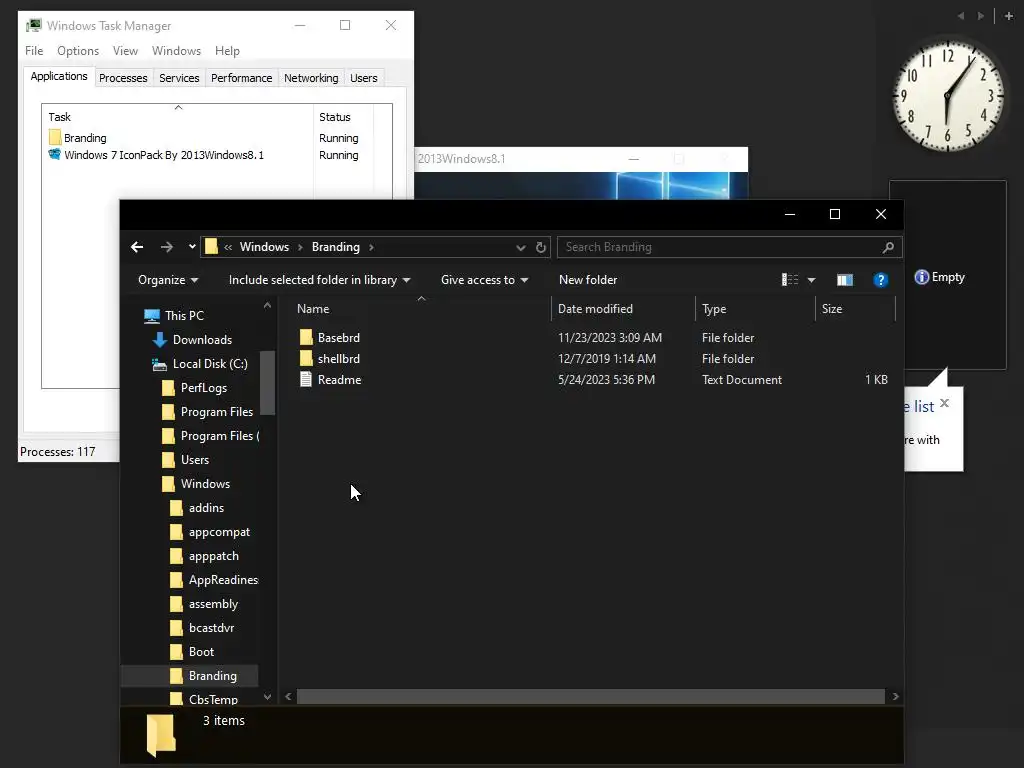Select the Users folder in tree
1024x768 pixels.
click(x=185, y=460)
